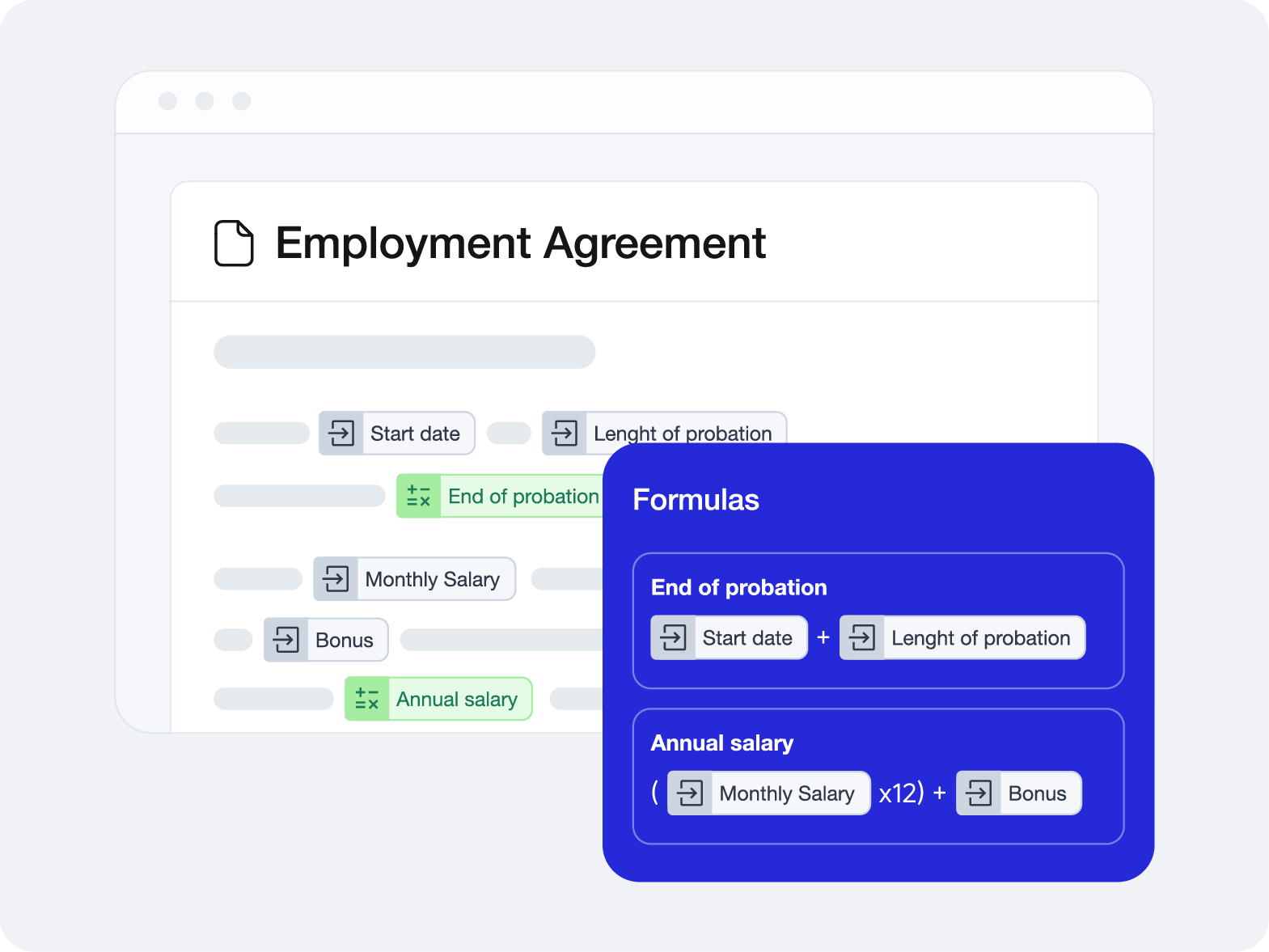This screenshot has width=1269, height=952.
Task: Select the Start date field in the document
Action: coord(415,434)
